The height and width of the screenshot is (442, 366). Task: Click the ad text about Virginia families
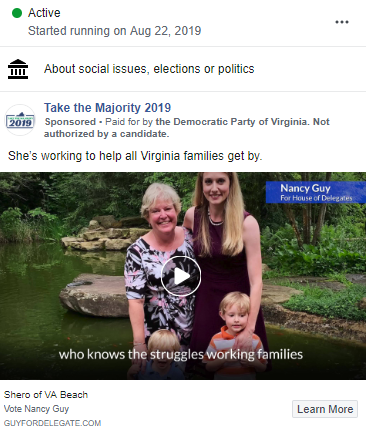[x=135, y=156]
